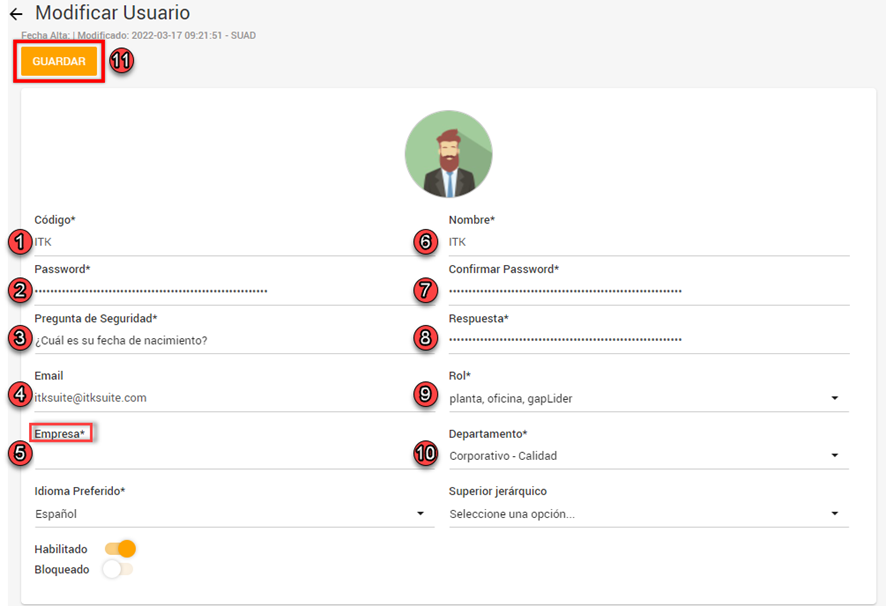The height and width of the screenshot is (606, 886).
Task: Click the Email field with itksuite@itksuite.com
Action: (230, 398)
